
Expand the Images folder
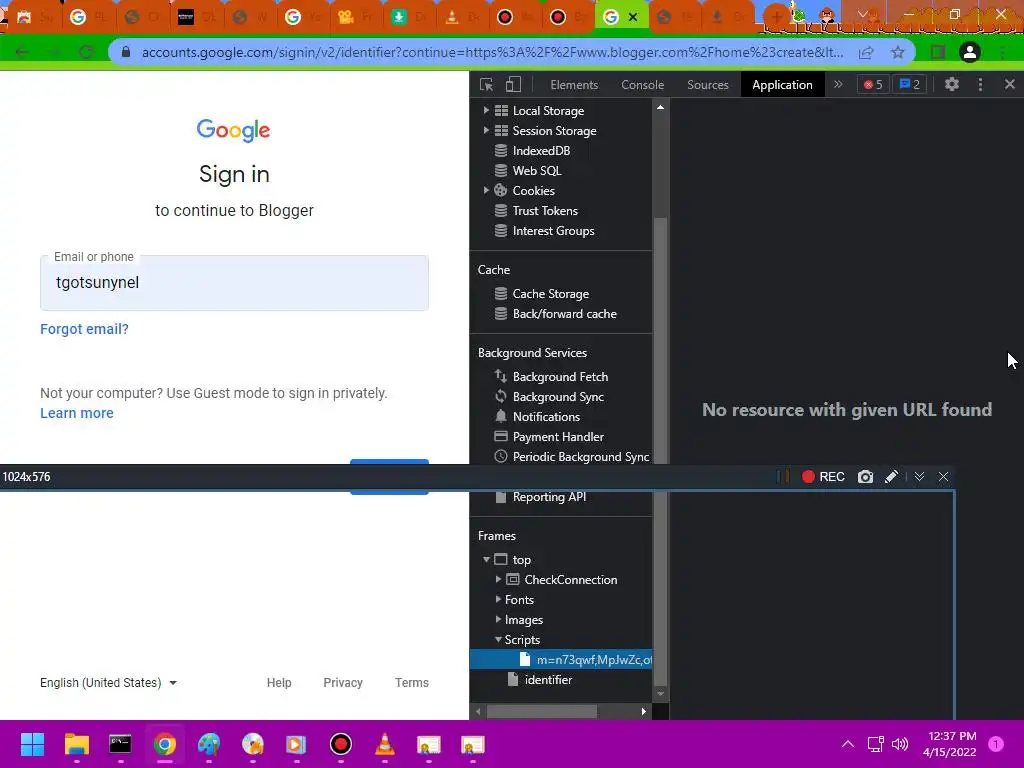498,619
